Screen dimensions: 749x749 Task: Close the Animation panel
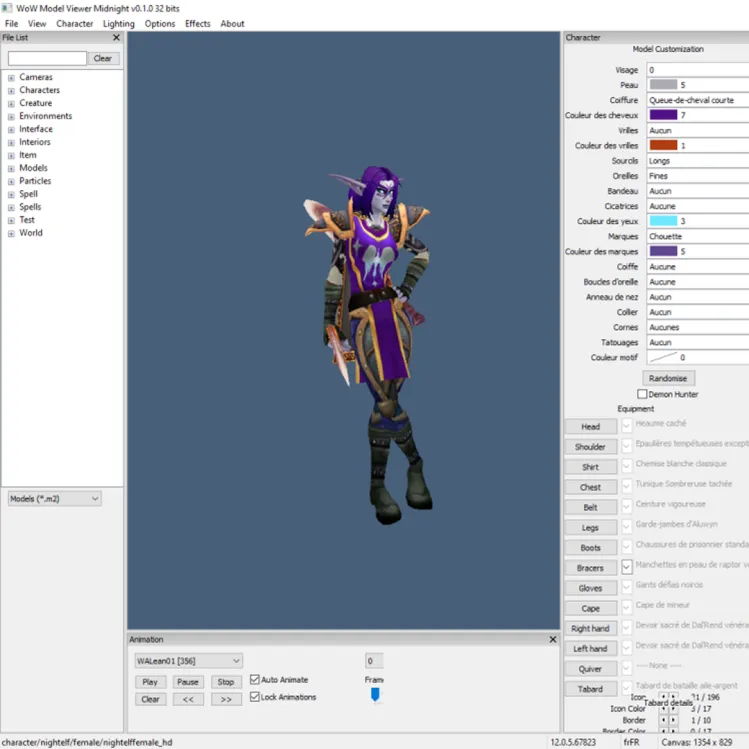[553, 639]
